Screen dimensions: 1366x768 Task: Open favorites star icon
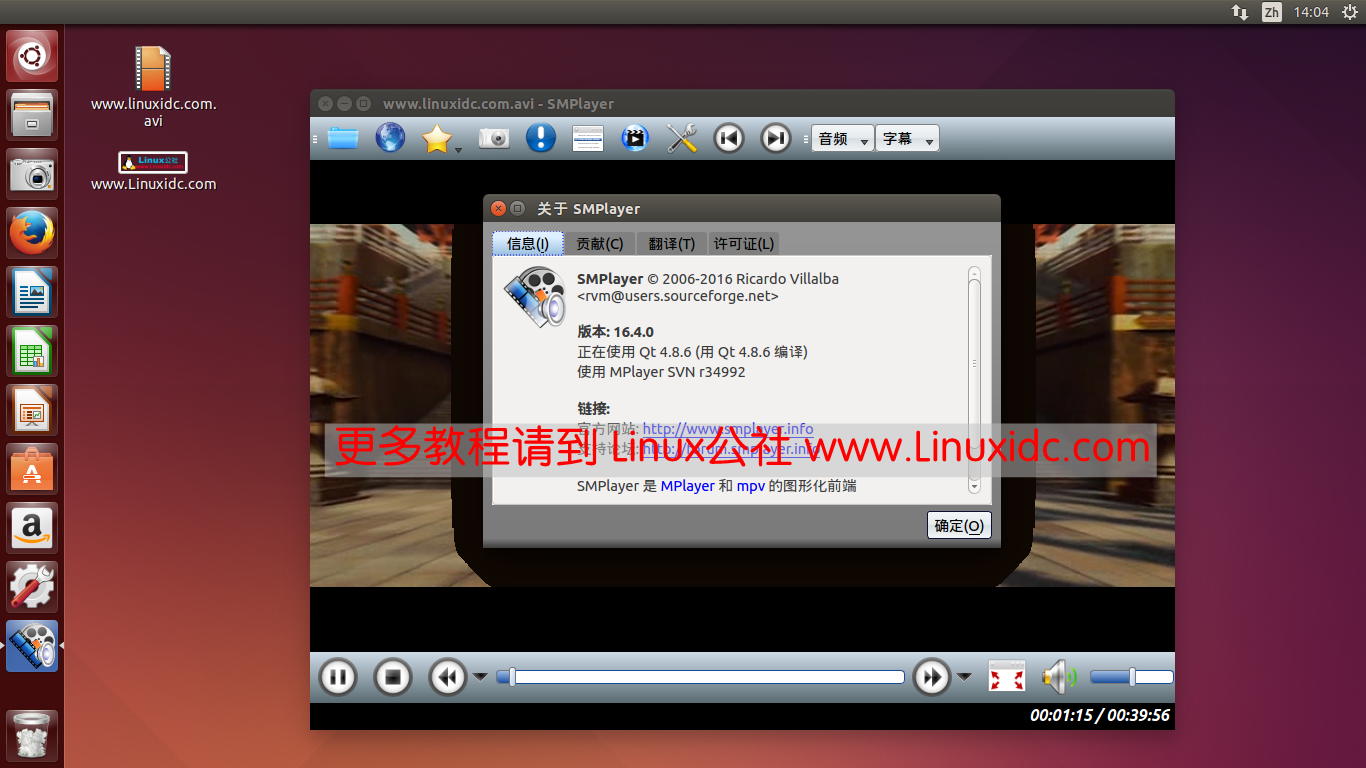(x=436, y=138)
